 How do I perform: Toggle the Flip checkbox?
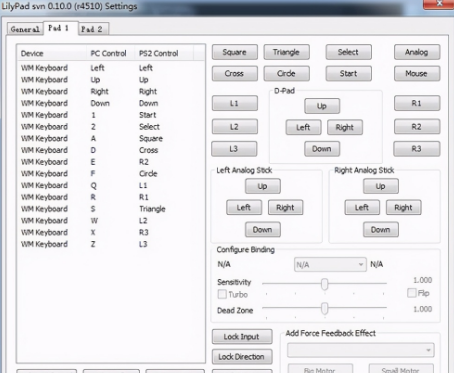click(412, 293)
